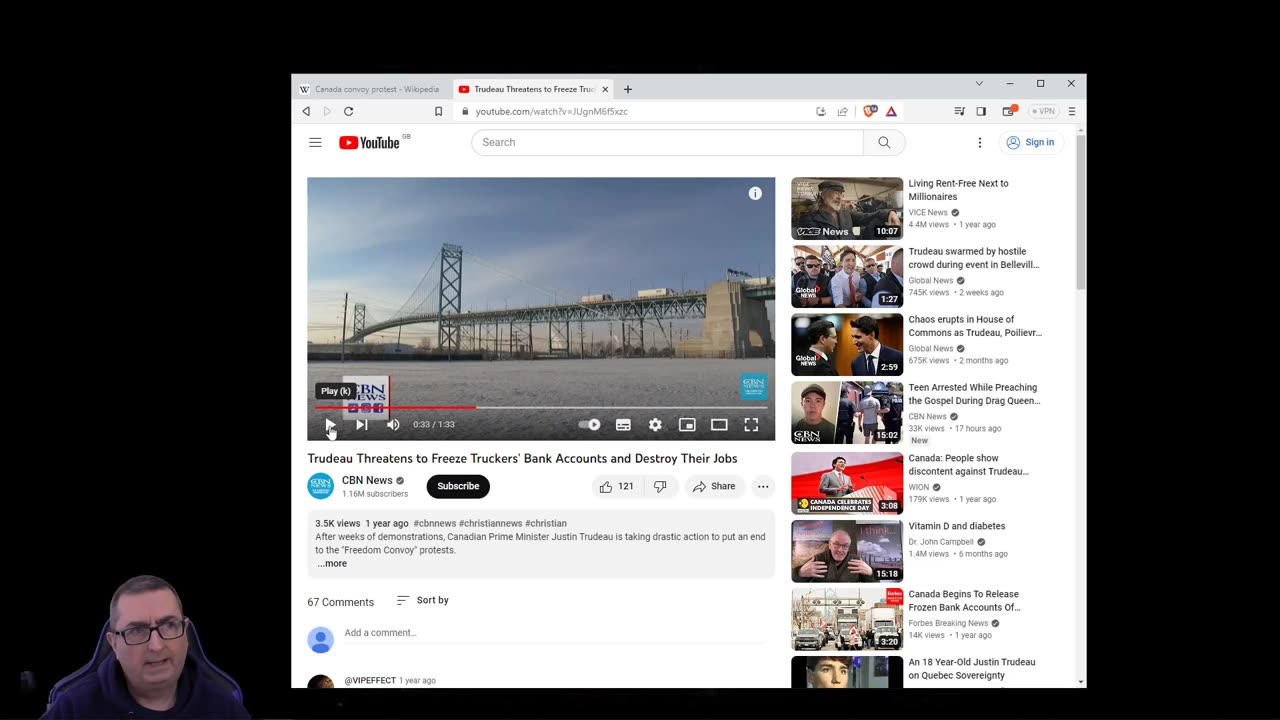
Task: Open the CBN News channel avatar
Action: [x=320, y=486]
